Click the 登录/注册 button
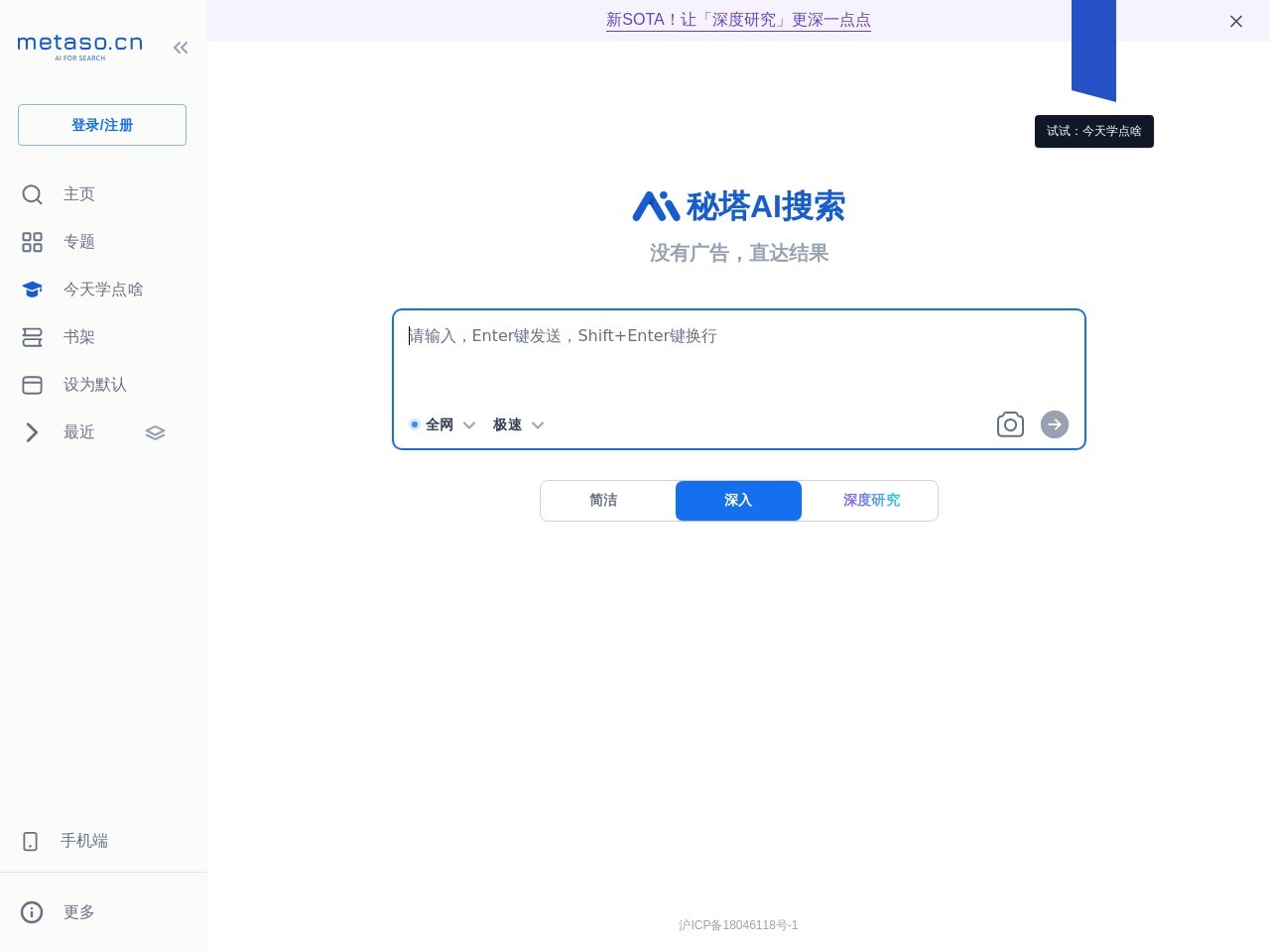This screenshot has height=952, width=1270. point(101,125)
